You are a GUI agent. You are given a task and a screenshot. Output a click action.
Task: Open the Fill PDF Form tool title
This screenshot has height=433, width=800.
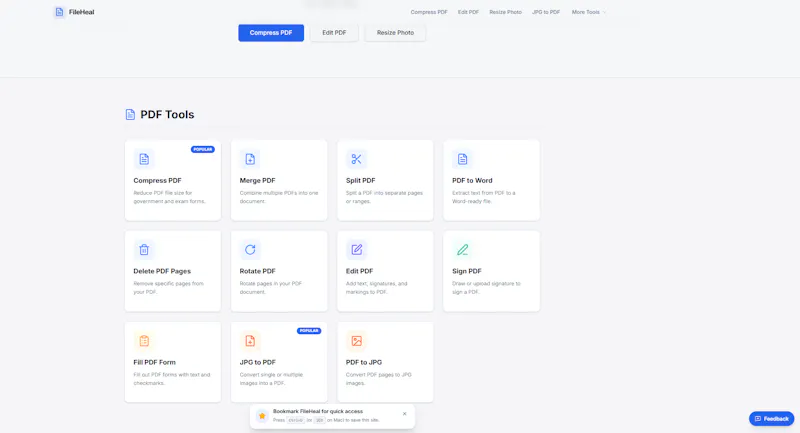point(154,362)
